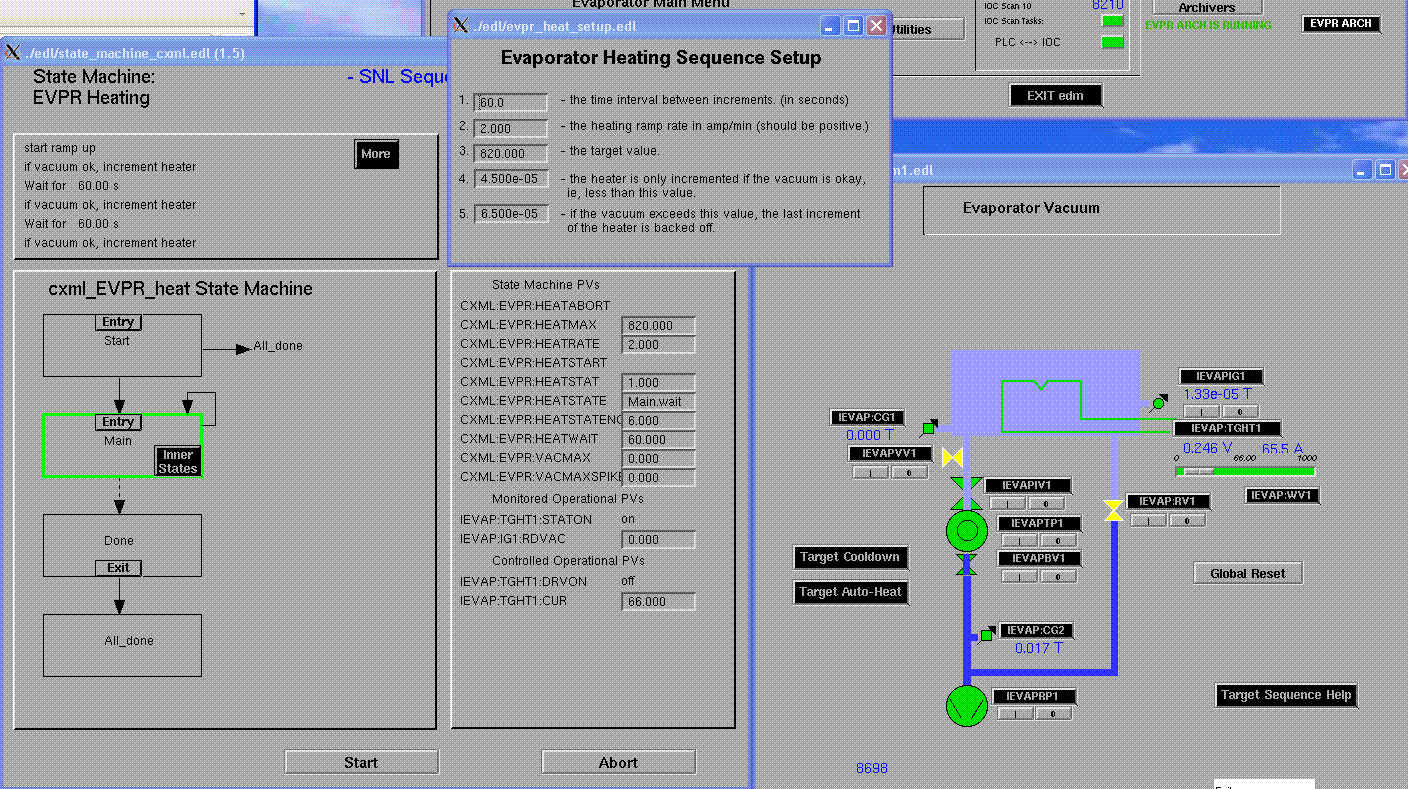1408x789 pixels.
Task: Open IEVAPBV1 with its '|' button
Action: click(1019, 576)
